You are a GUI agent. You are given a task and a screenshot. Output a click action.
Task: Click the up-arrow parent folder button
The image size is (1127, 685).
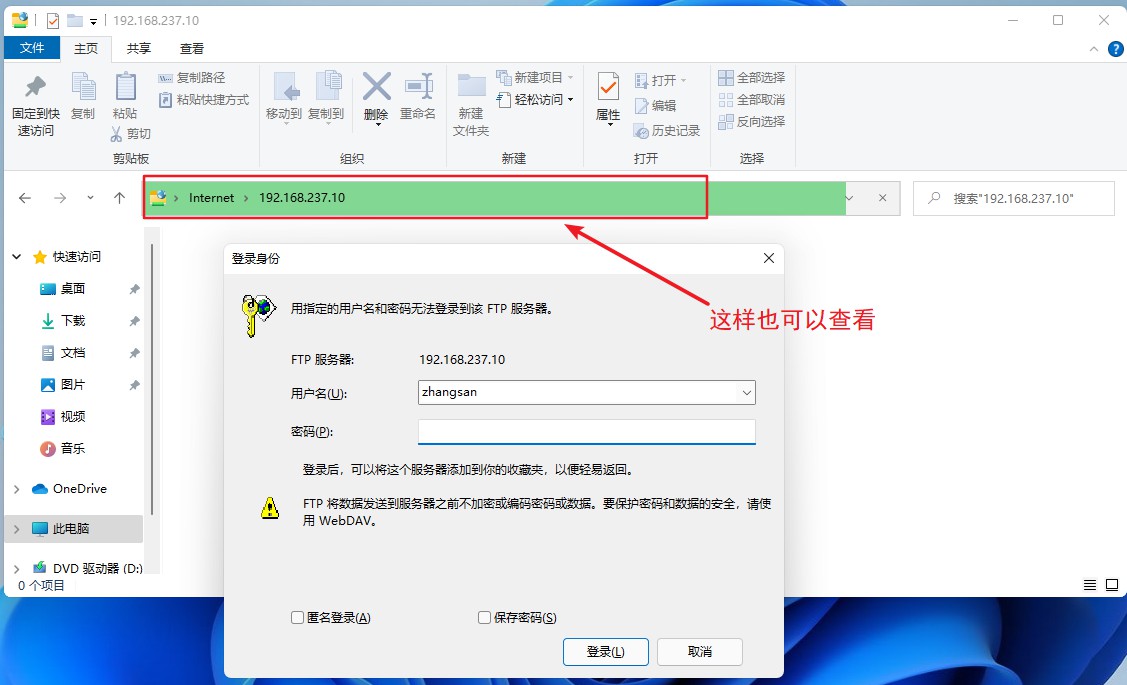click(x=119, y=198)
